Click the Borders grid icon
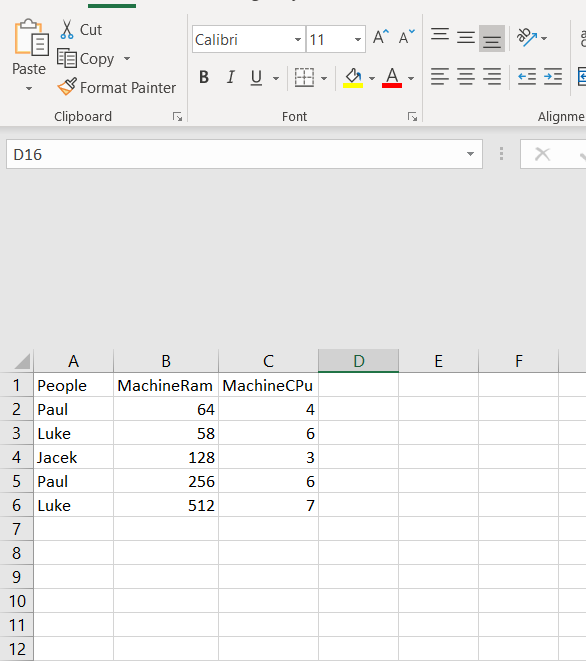586x661 pixels. tap(304, 78)
